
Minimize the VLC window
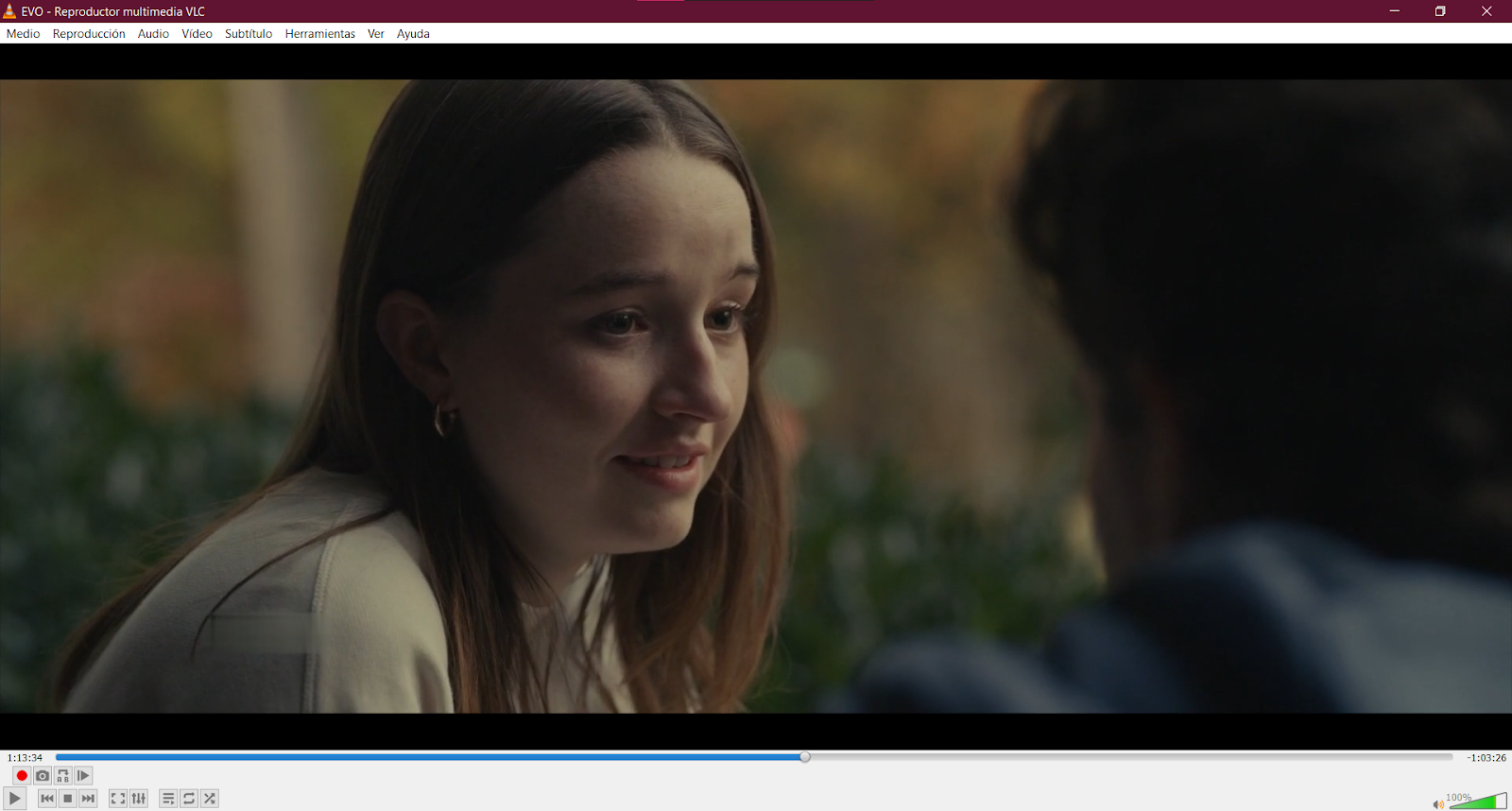click(1394, 11)
